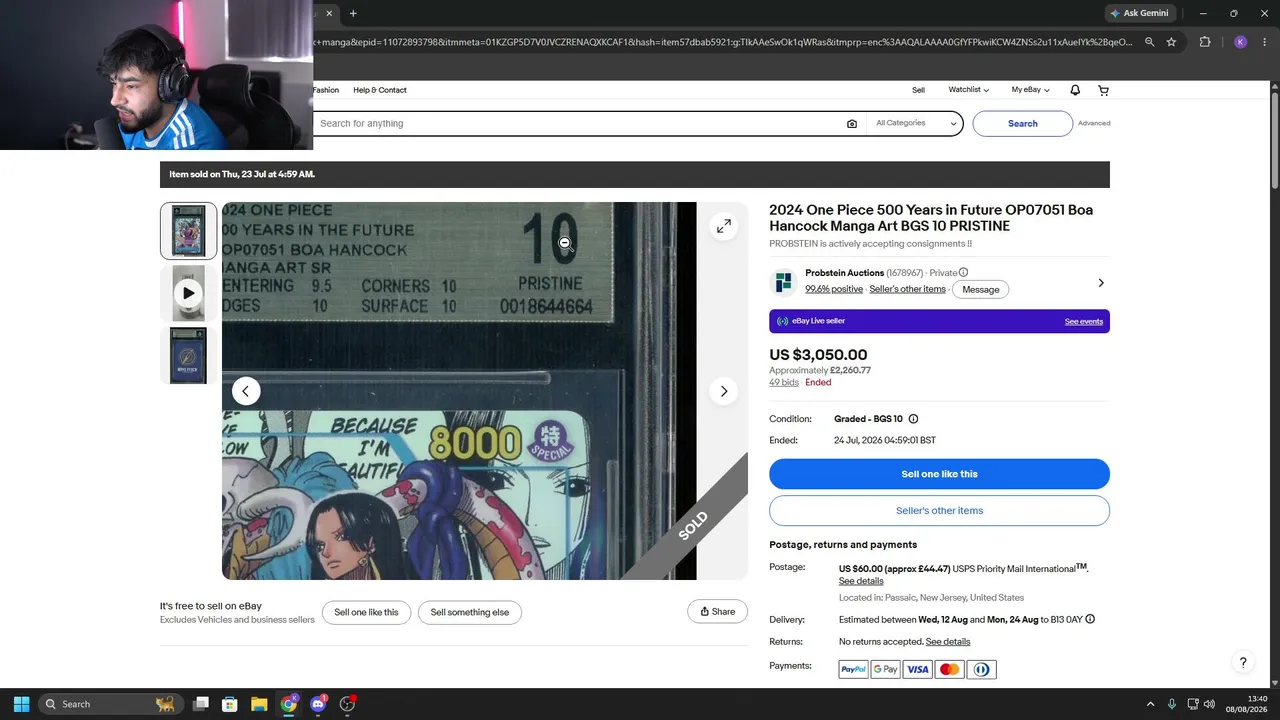Open the Help & Contact link

[380, 90]
